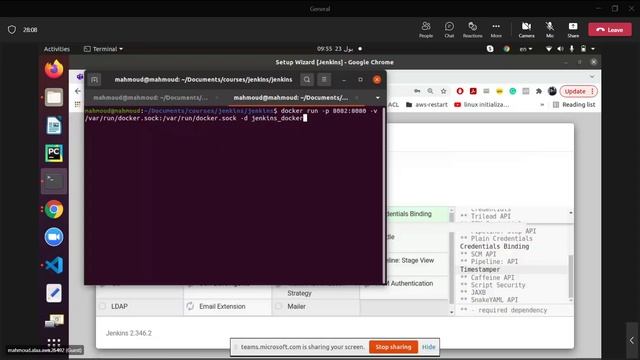Open the Teams Chat panel
640x360 pixels.
pyautogui.click(x=449, y=30)
